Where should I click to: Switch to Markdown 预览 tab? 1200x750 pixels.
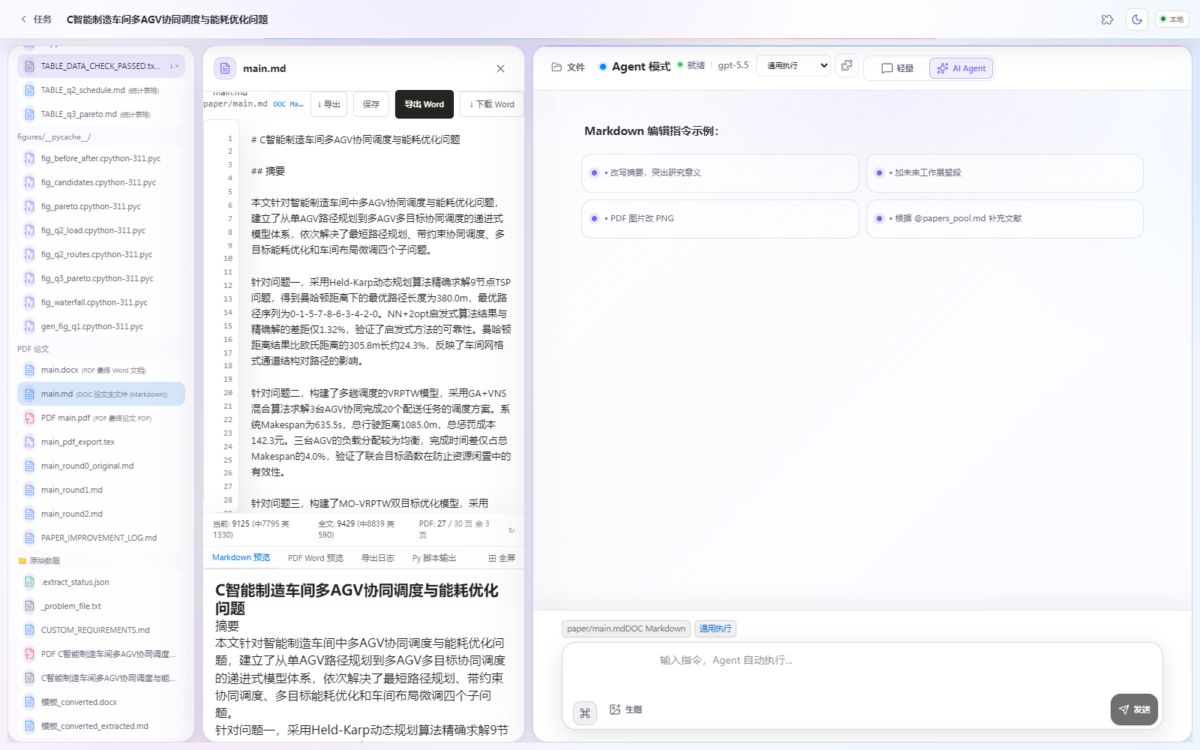(x=241, y=557)
